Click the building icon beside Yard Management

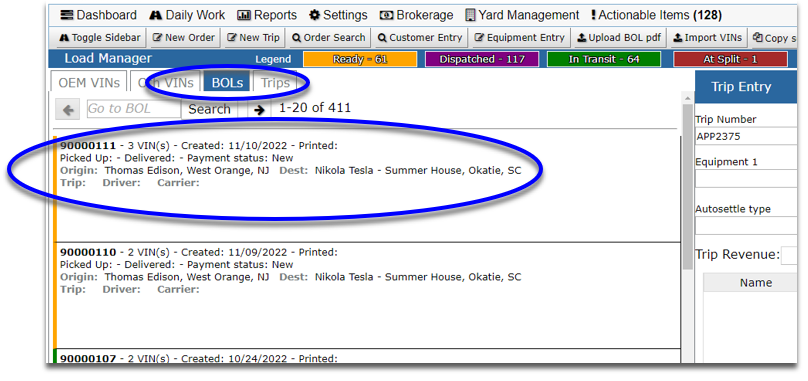tap(470, 15)
